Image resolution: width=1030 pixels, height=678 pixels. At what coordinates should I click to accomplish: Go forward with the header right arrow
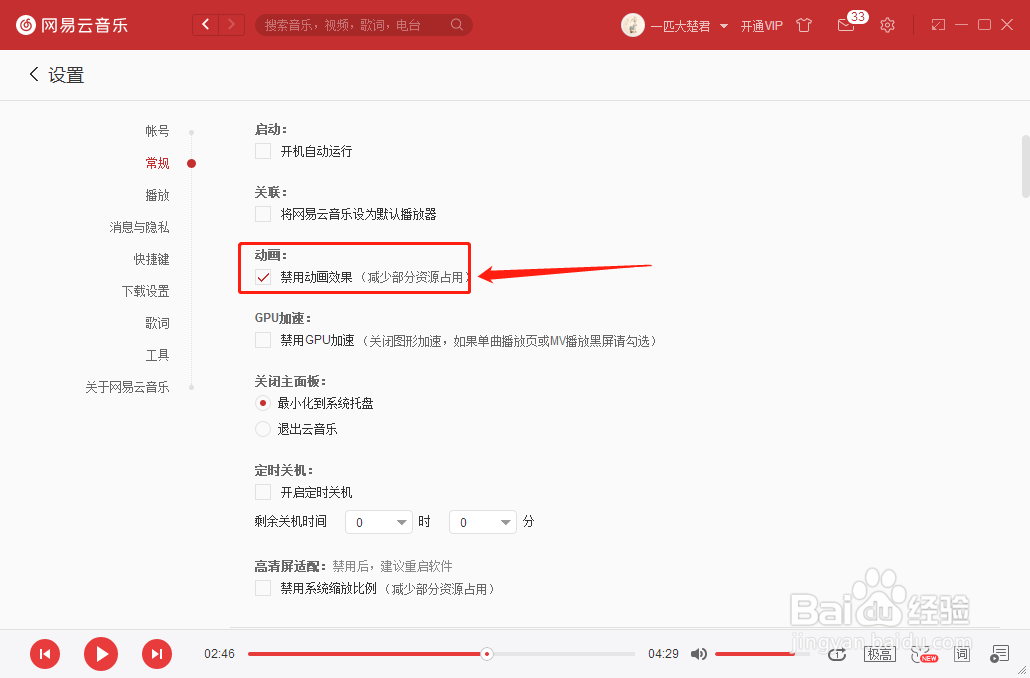(231, 25)
